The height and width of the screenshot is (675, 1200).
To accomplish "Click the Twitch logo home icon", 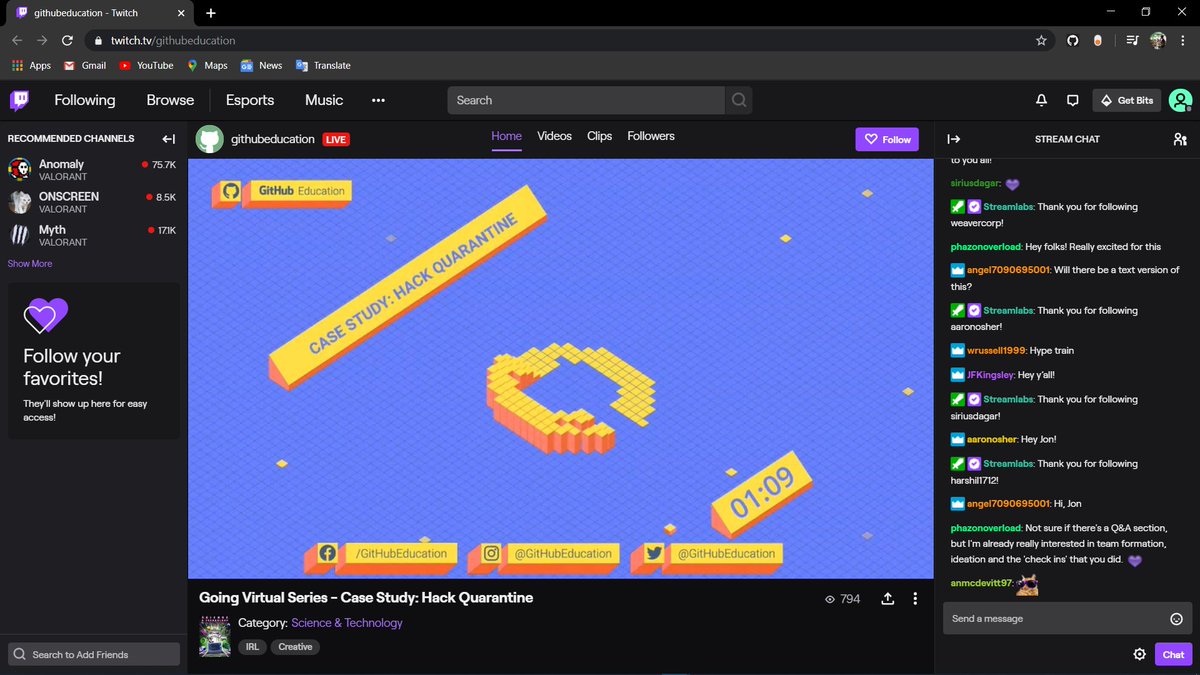I will (x=19, y=100).
